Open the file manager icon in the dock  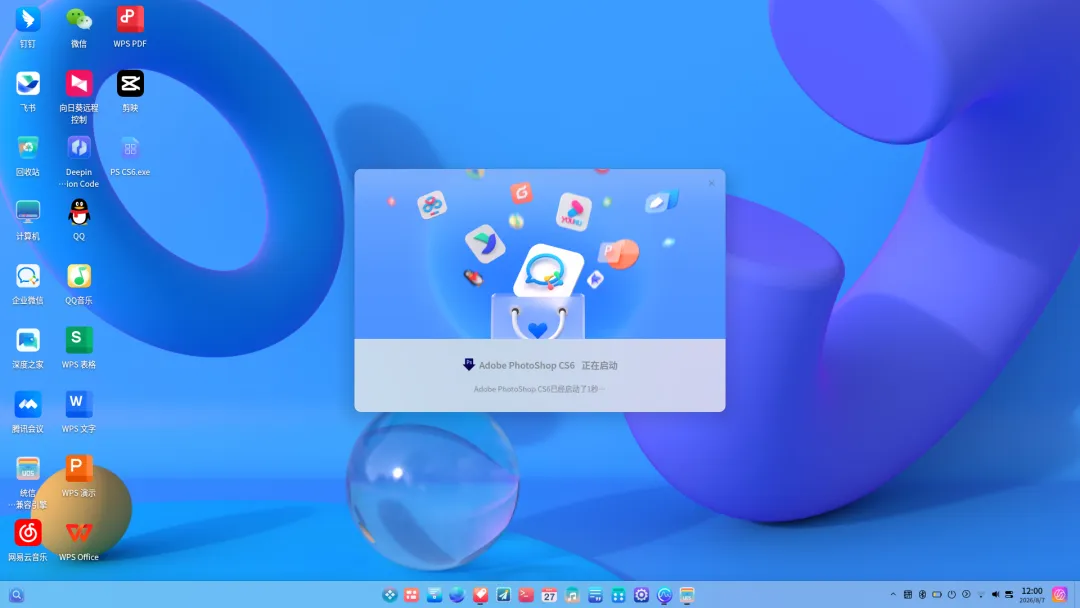(x=434, y=595)
